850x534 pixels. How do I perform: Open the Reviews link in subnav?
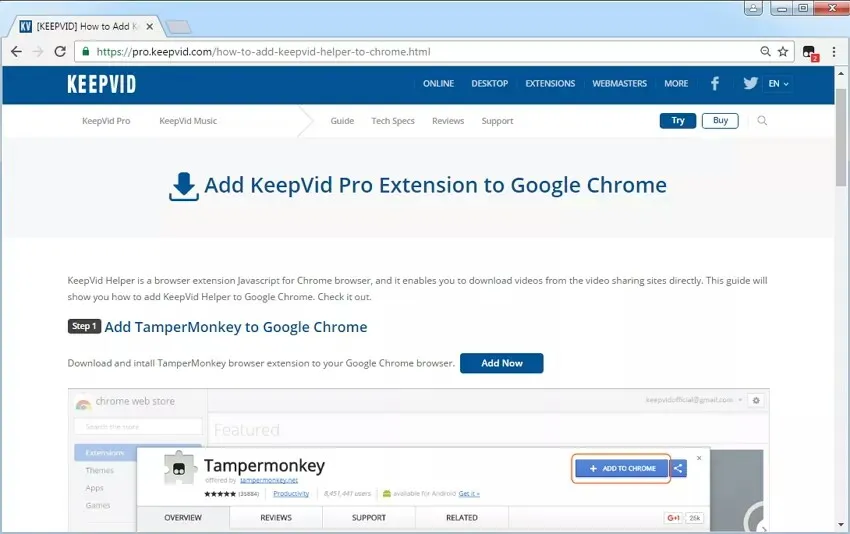(x=448, y=121)
